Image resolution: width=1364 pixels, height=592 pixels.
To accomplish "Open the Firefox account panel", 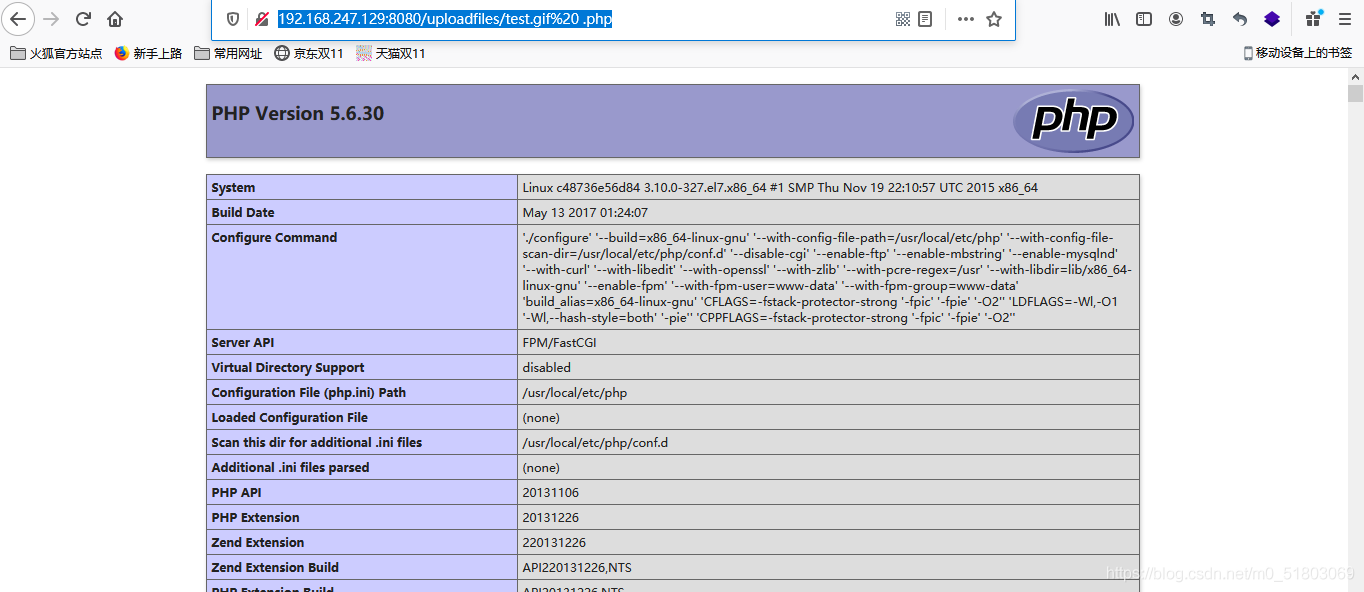I will [x=1176, y=19].
